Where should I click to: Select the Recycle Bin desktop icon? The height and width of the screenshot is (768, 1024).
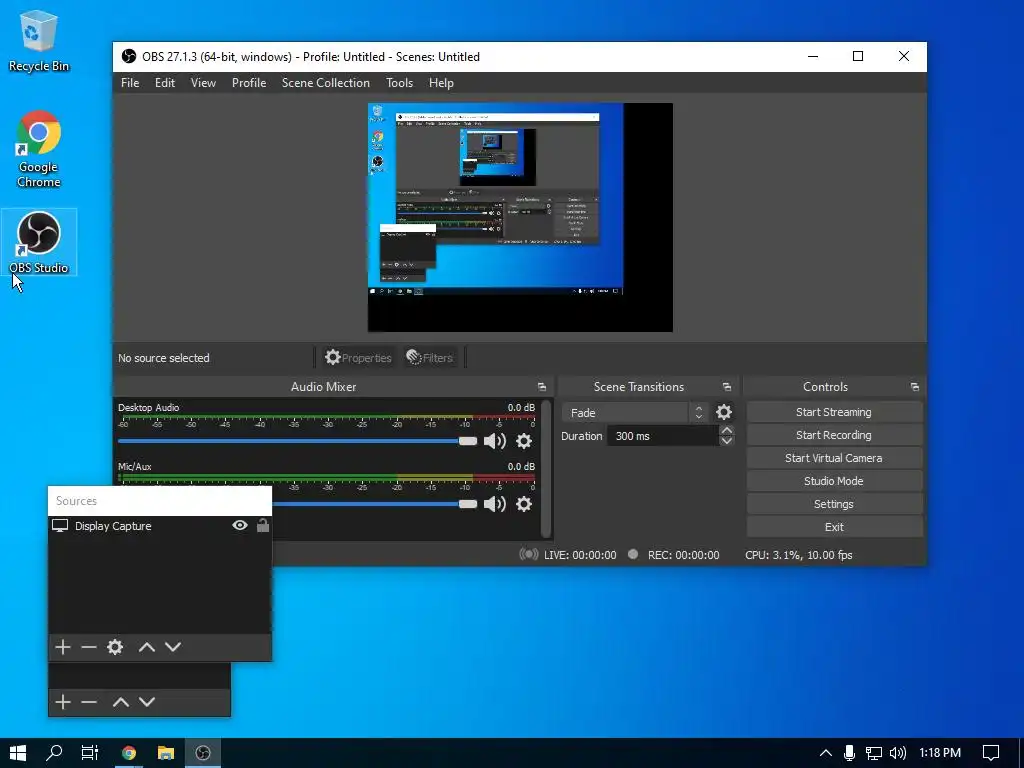tap(39, 40)
